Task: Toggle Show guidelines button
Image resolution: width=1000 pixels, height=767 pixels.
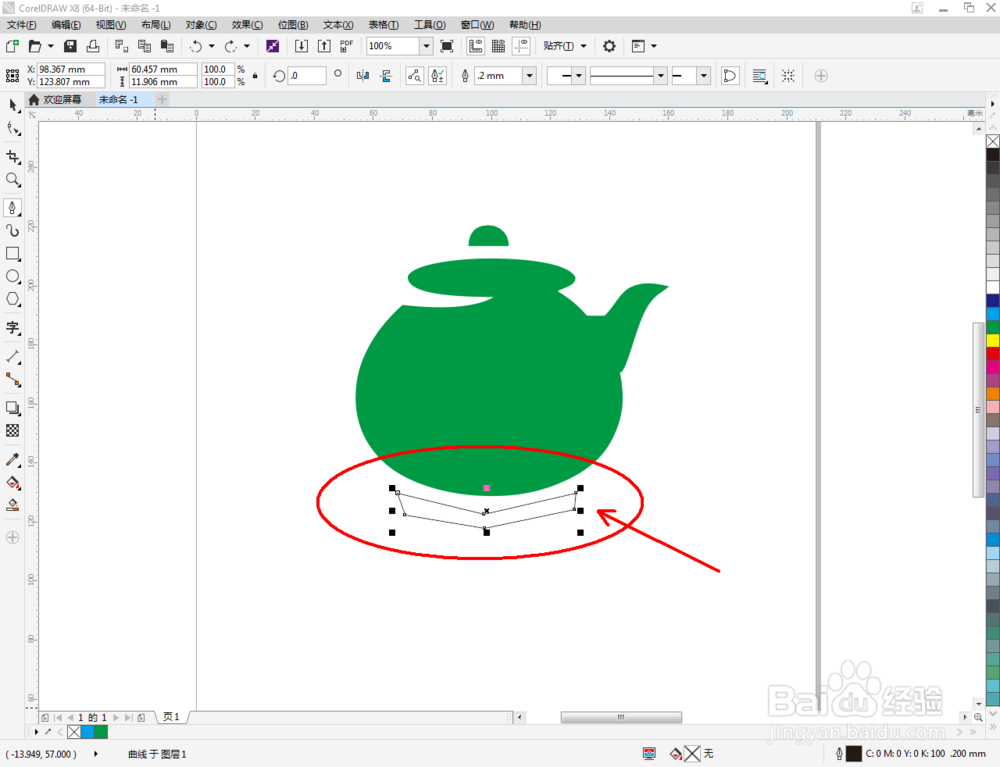Action: click(521, 46)
